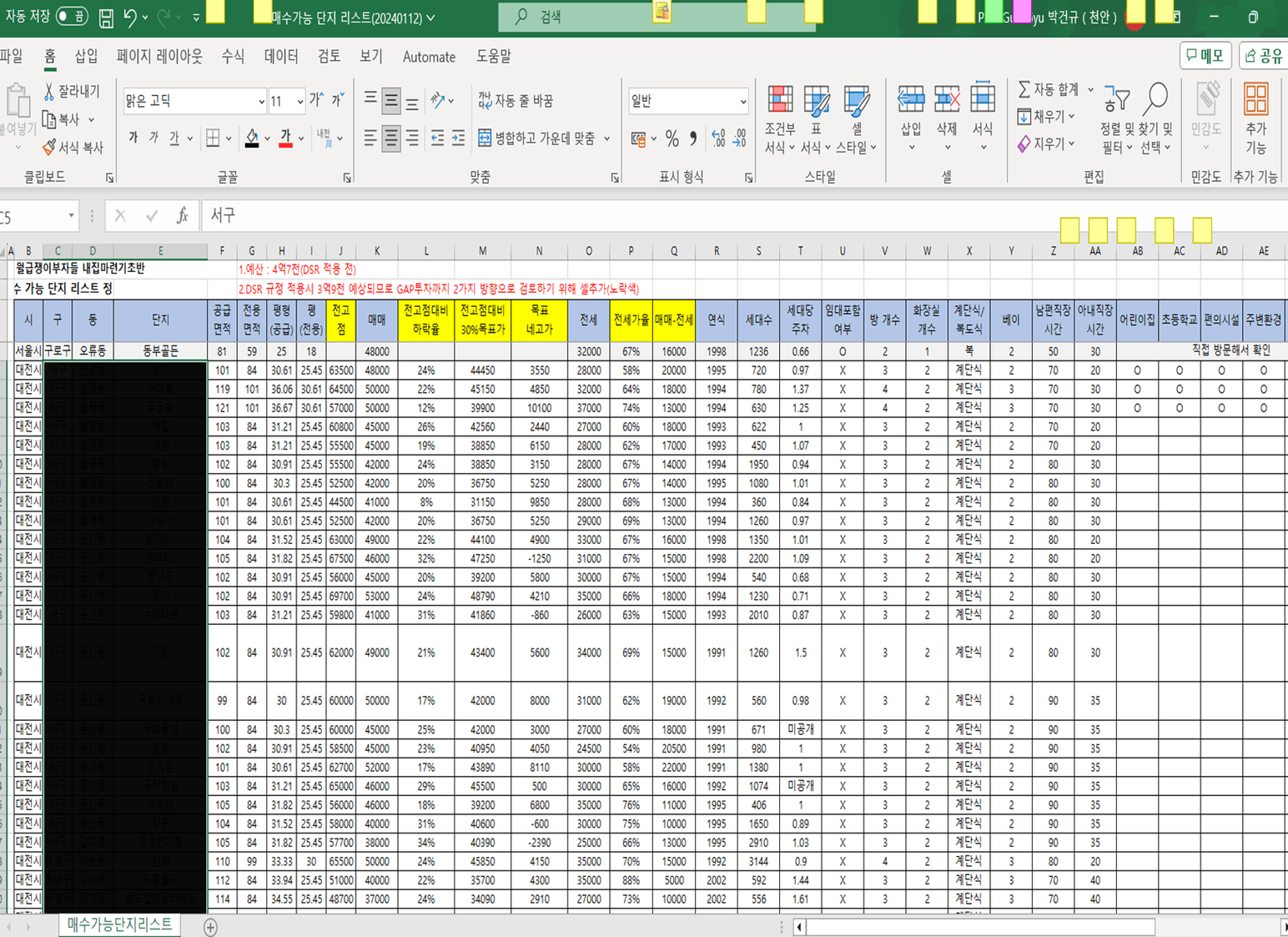Open the 페이지 레이아웃 tab
This screenshot has height=937, width=1288.
[x=159, y=56]
